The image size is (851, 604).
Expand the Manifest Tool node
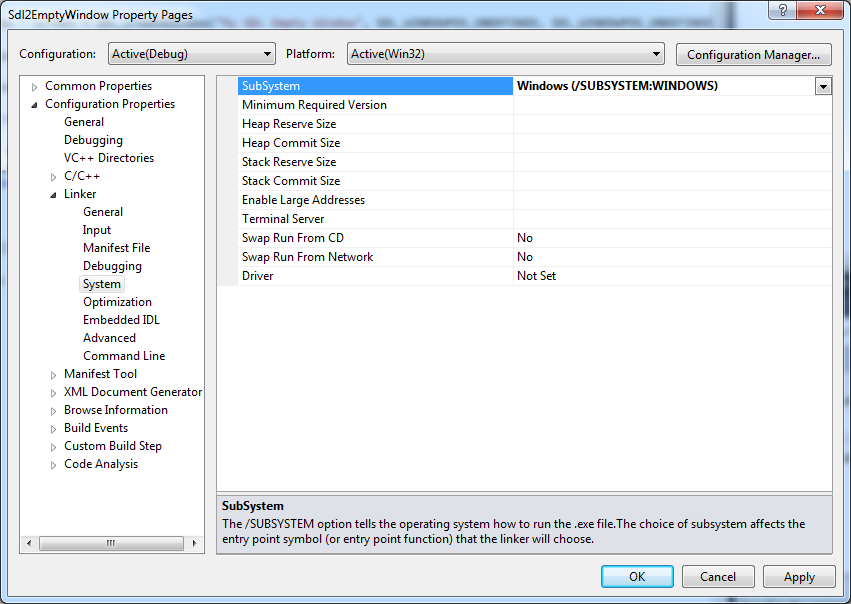[x=52, y=373]
